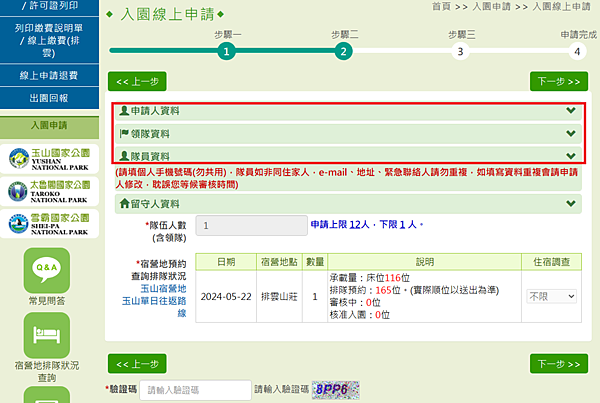The height and width of the screenshot is (403, 600).
Task: Open the 出園回報 menu item
Action: click(x=49, y=98)
